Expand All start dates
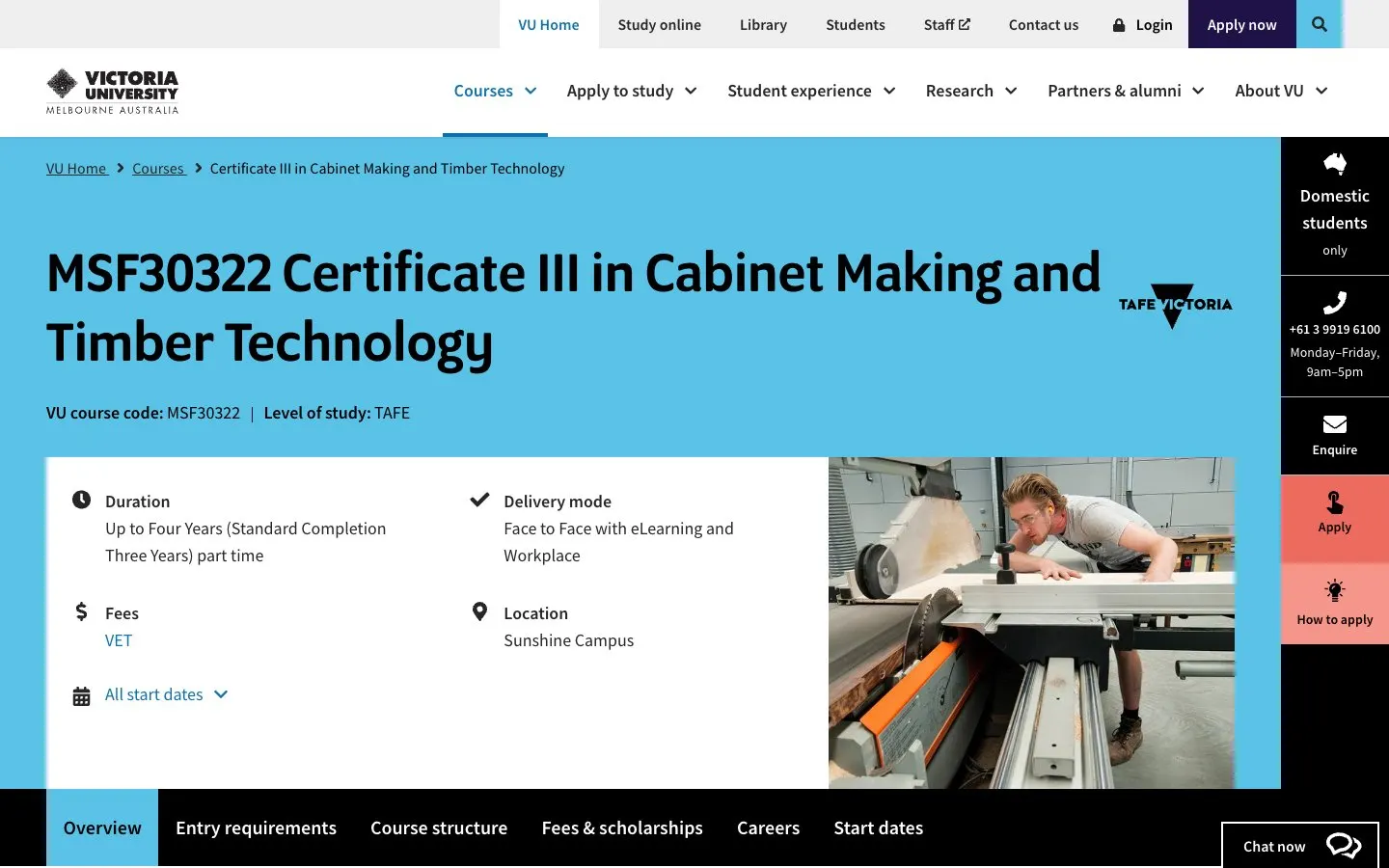This screenshot has height=868, width=1389. pos(166,694)
